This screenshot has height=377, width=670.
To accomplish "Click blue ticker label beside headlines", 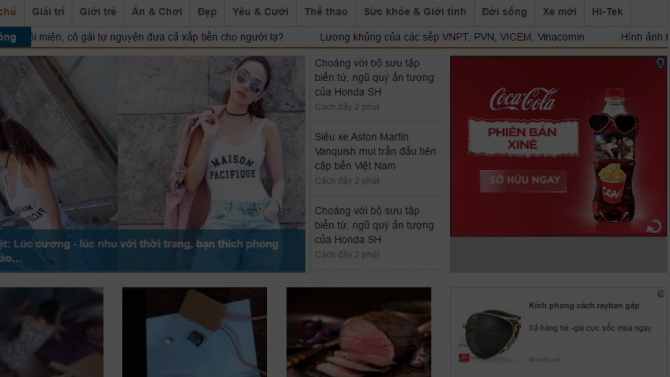I will (x=15, y=37).
